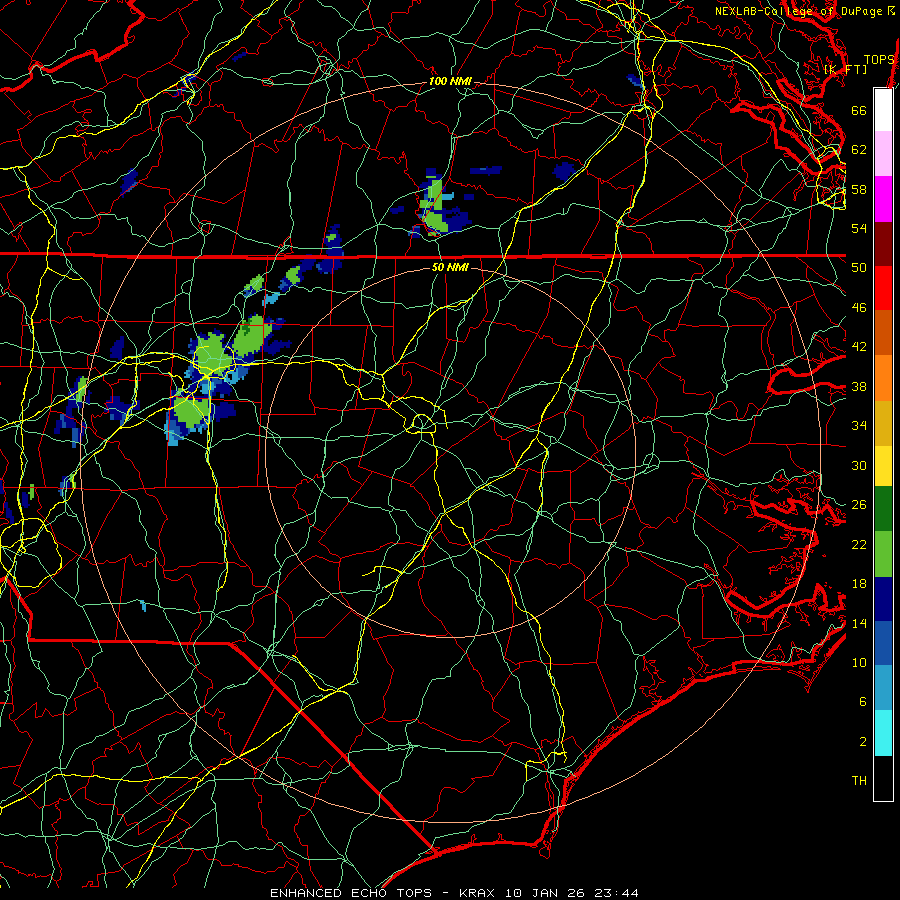Click the bright red 50 kft legend swatch
The width and height of the screenshot is (900, 900).
click(x=883, y=288)
